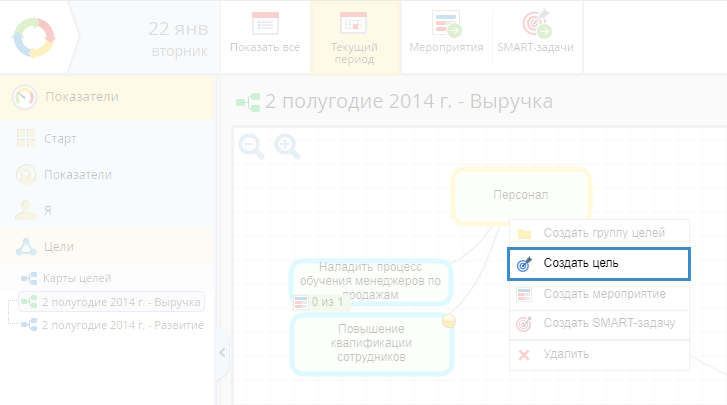Open the Старт section in the sidebar
The height and width of the screenshot is (405, 727).
pyautogui.click(x=60, y=138)
